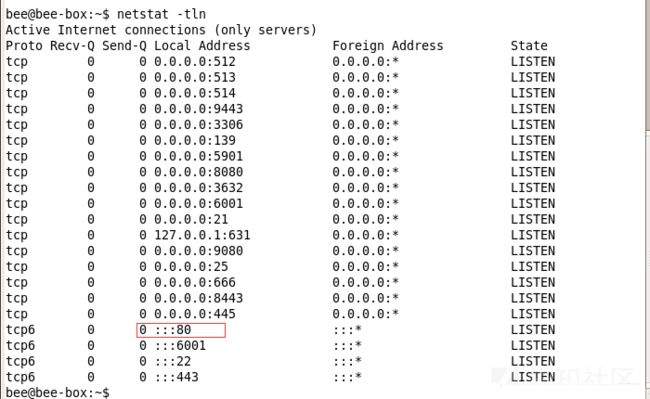
Task: Click the terminal vertical scrollbar
Action: tap(647, 199)
